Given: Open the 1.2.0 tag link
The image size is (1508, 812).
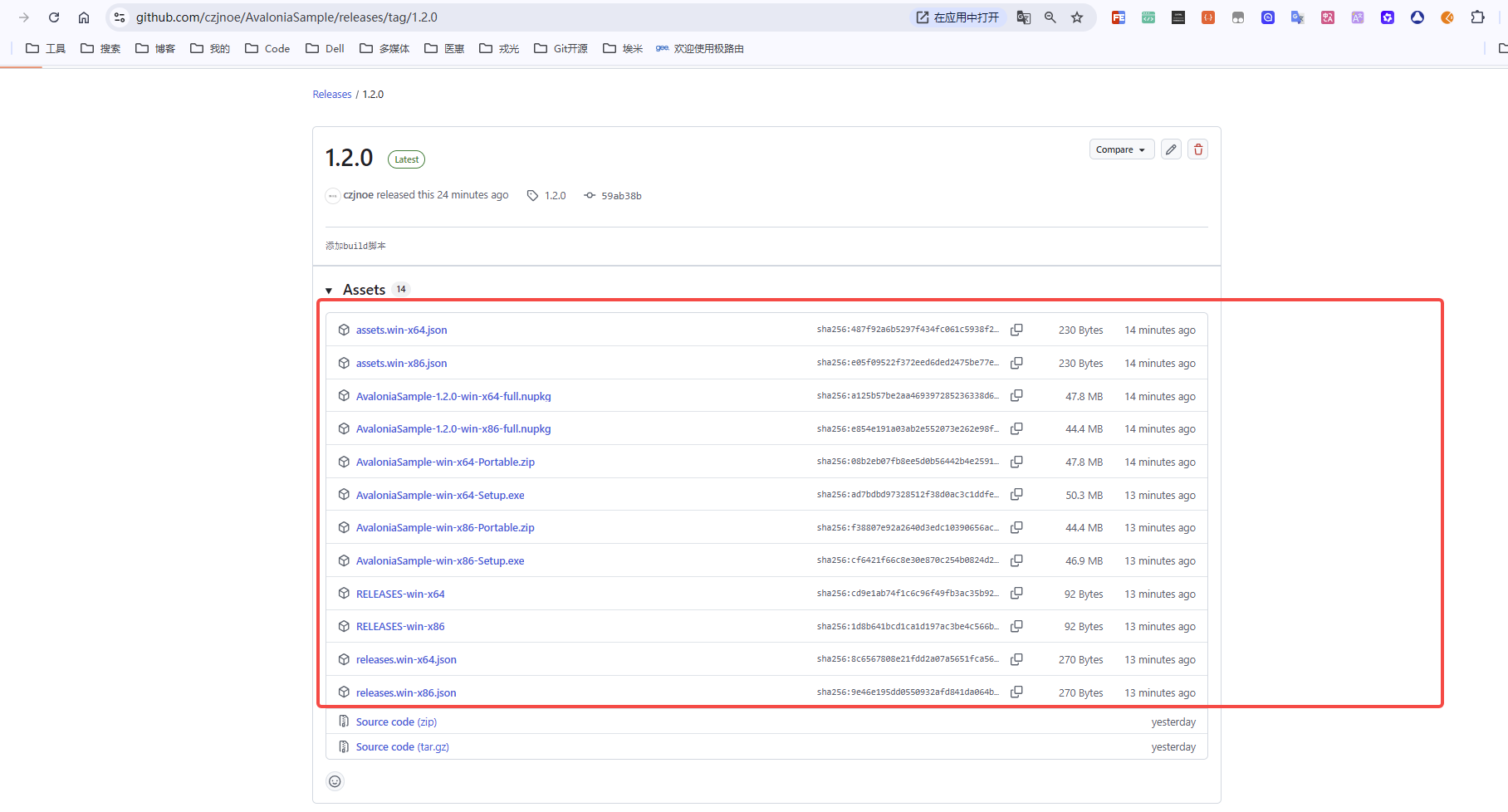Looking at the screenshot, I should [x=546, y=196].
